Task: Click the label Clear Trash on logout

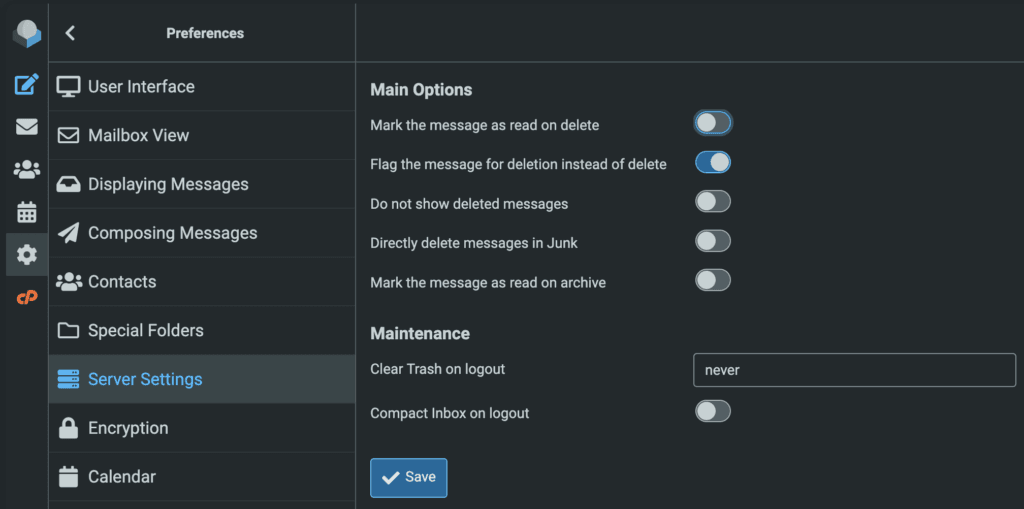Action: click(x=438, y=369)
